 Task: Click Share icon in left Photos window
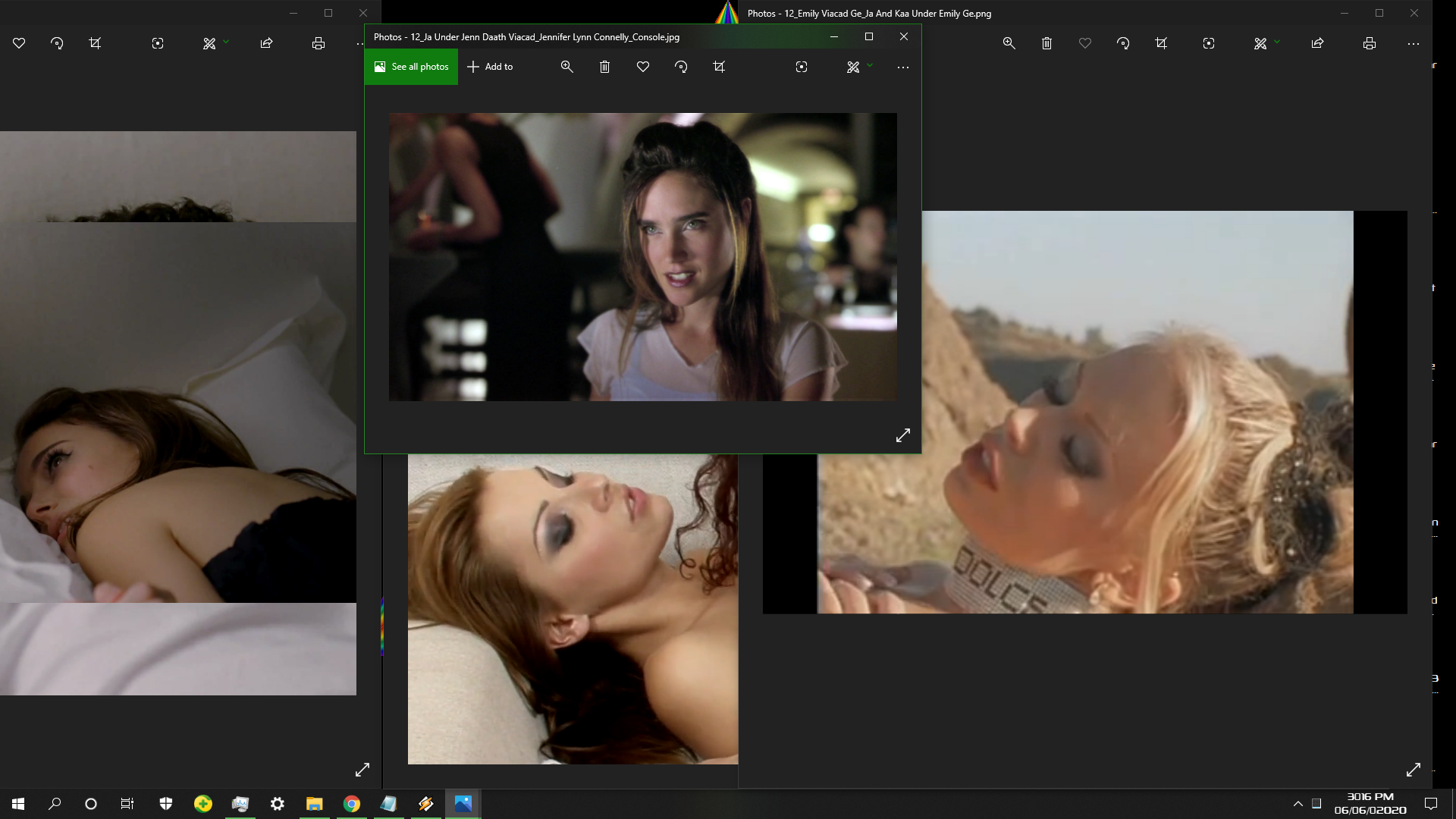pos(266,43)
